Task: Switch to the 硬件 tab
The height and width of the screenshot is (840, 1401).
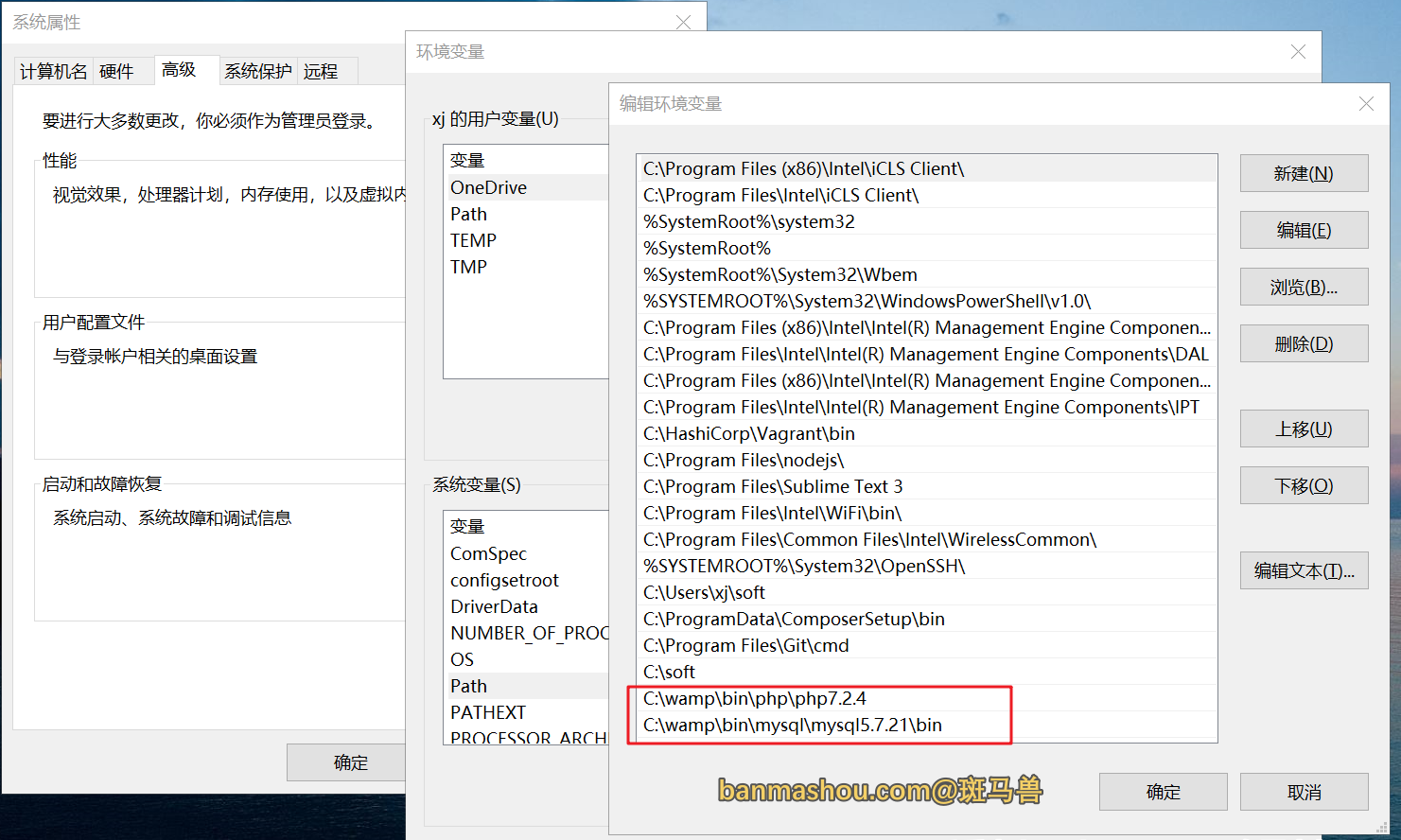Action: (116, 72)
